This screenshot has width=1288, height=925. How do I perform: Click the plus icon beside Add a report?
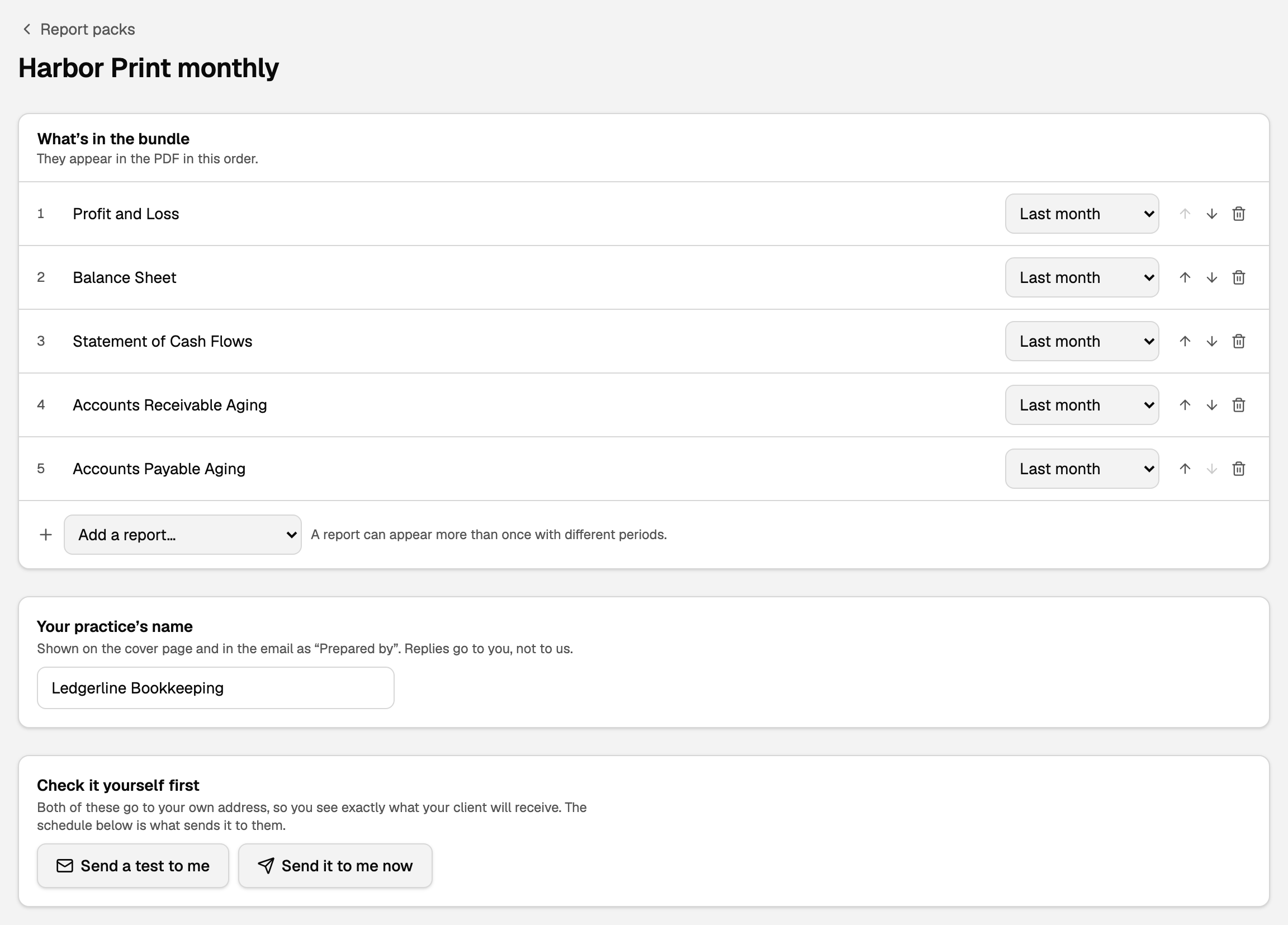[x=46, y=535]
